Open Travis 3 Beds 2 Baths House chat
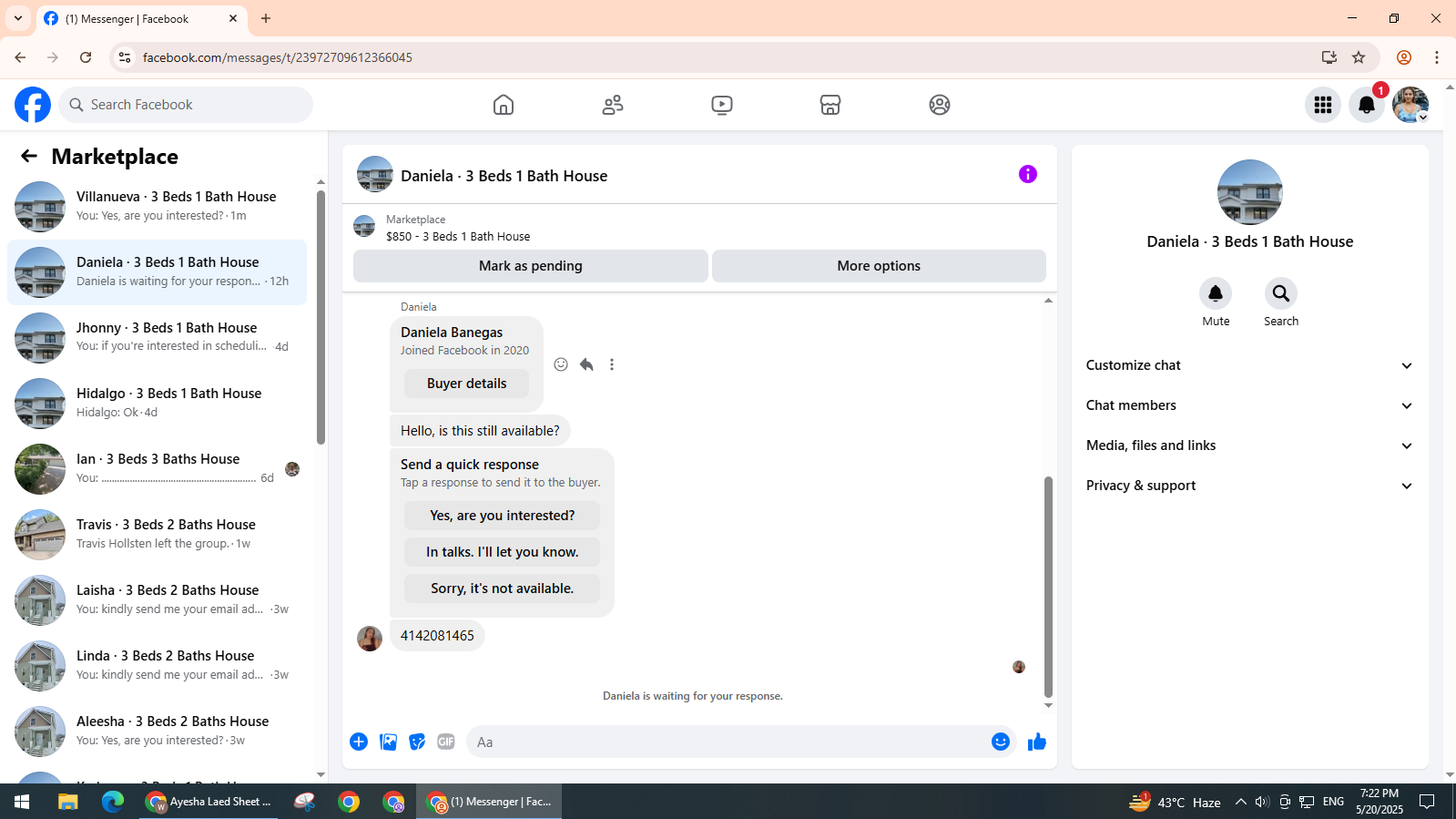The width and height of the screenshot is (1456, 819). pos(157,535)
